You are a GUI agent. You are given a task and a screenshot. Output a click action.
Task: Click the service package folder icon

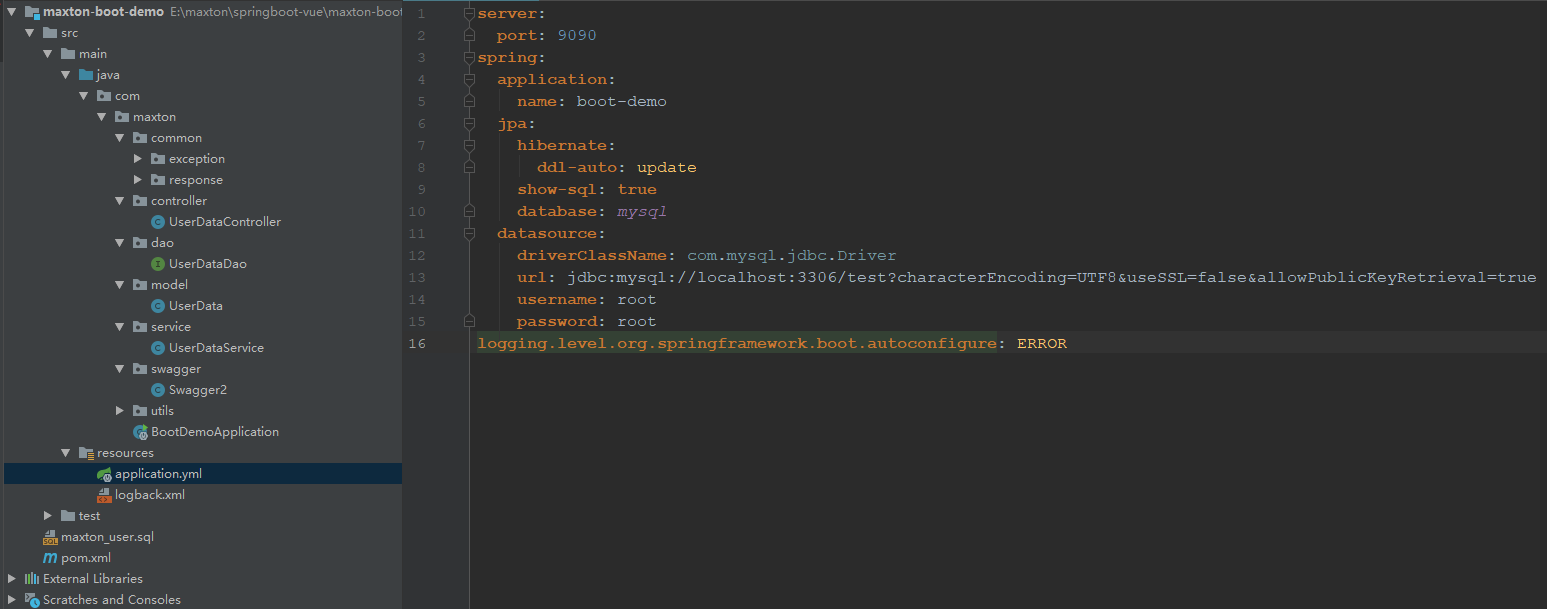pos(139,327)
